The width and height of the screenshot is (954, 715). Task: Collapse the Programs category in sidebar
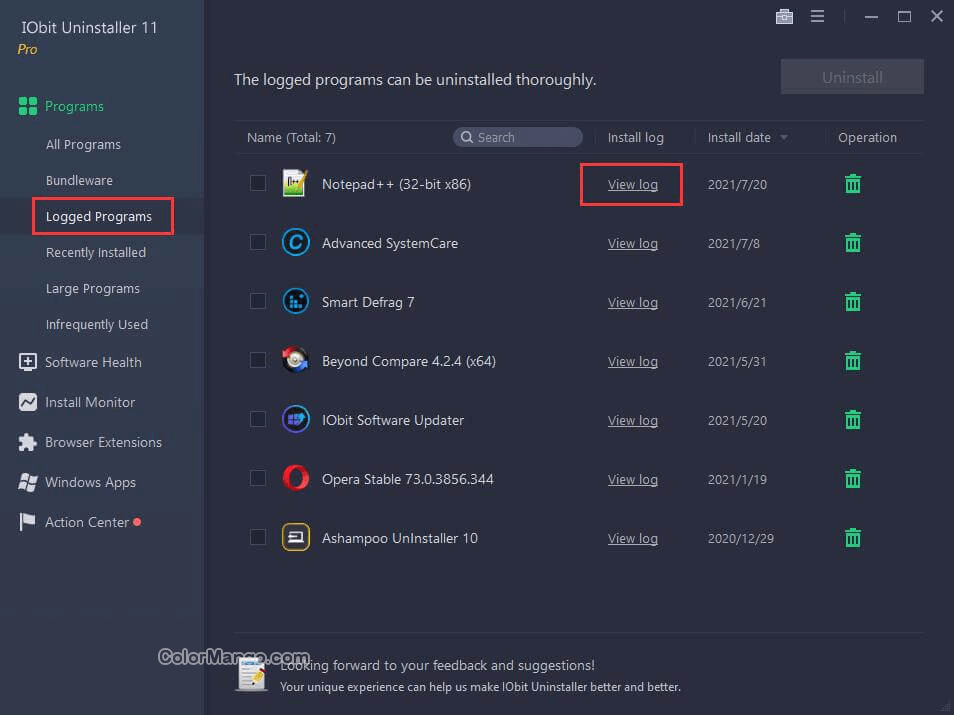click(74, 106)
